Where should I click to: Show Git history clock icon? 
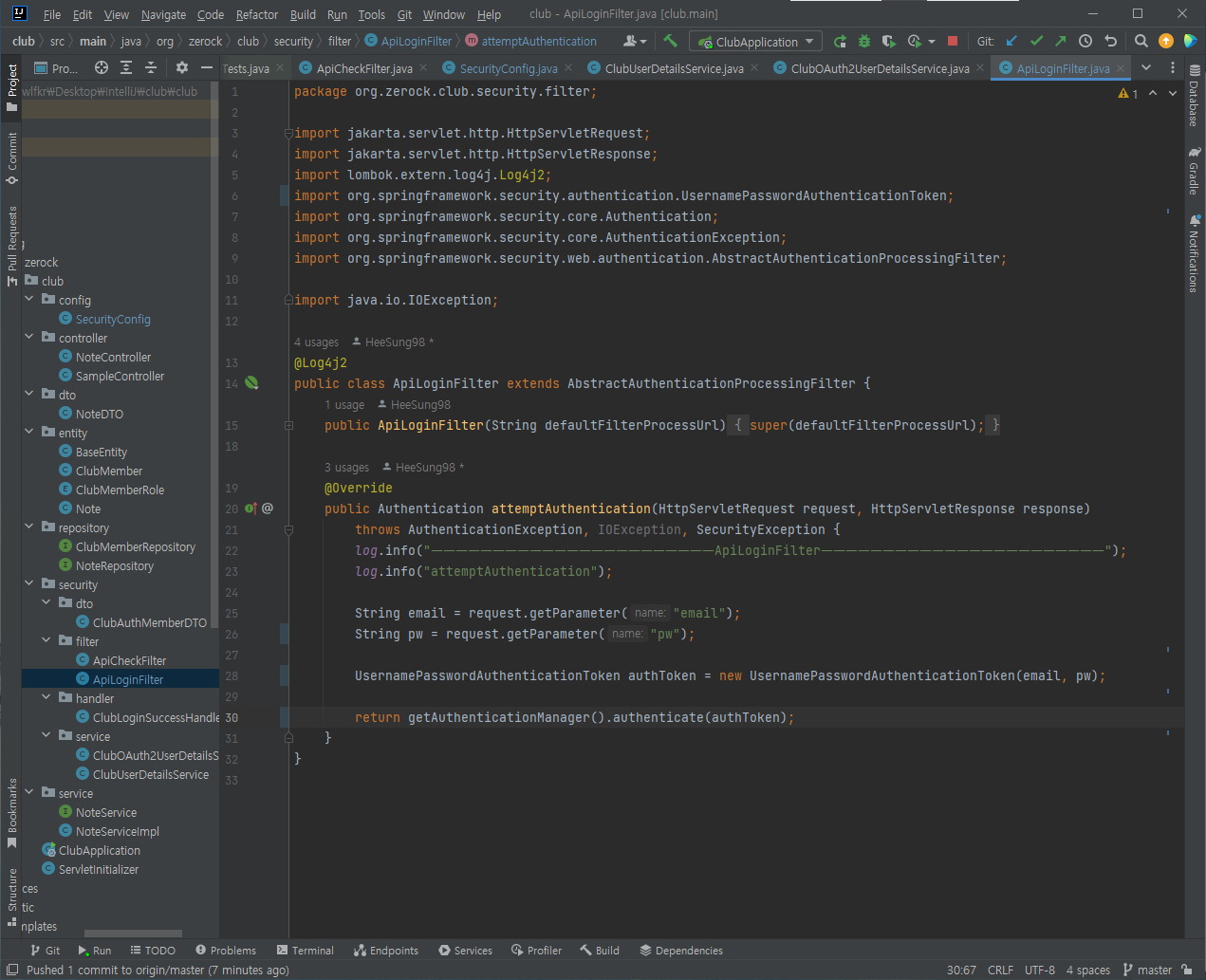pyautogui.click(x=1085, y=41)
